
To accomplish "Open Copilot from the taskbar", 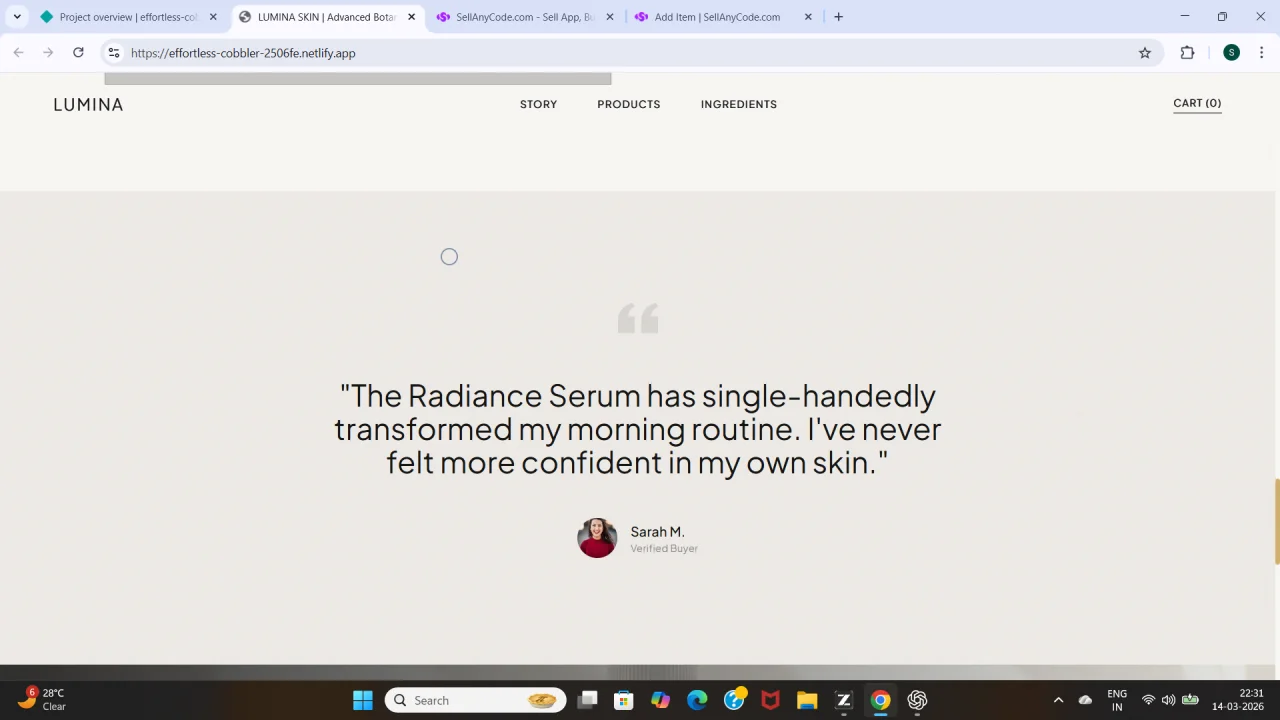I will tap(660, 700).
